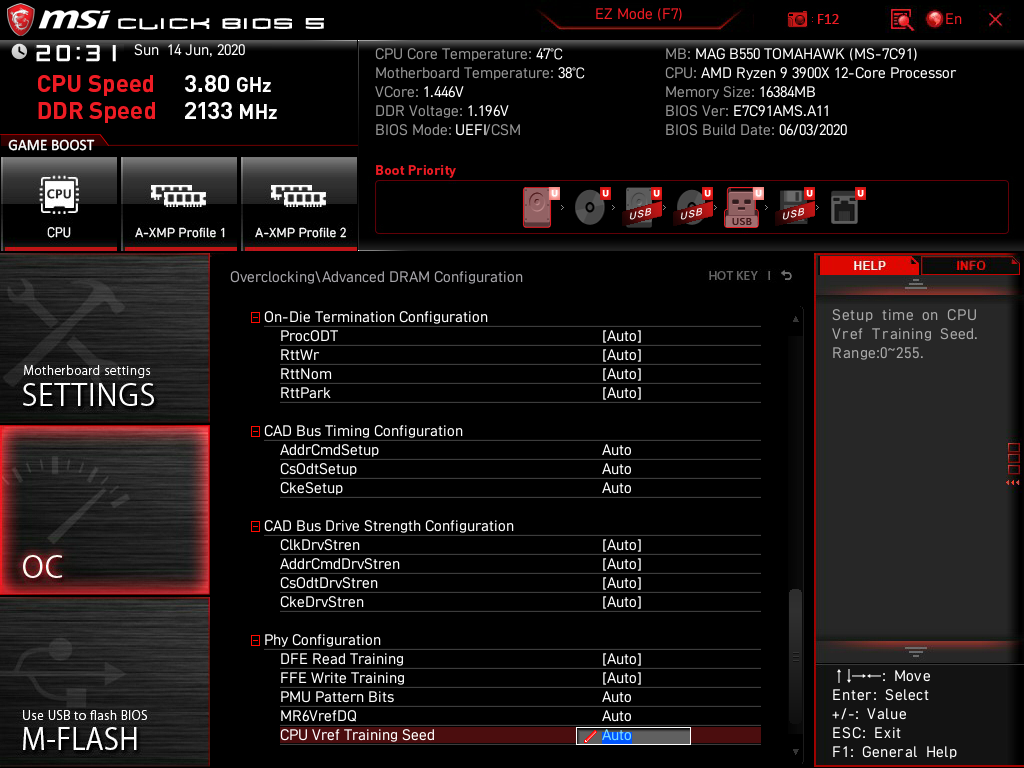Select the highlighted USB key boot icon
The width and height of the screenshot is (1024, 768).
(743, 207)
